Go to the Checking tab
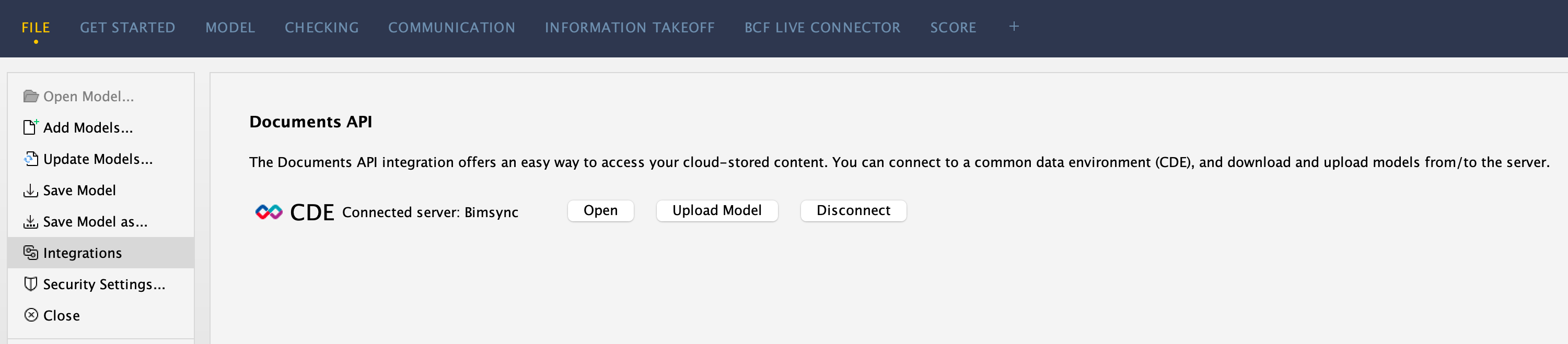This screenshot has height=344, width=1568. tap(322, 27)
